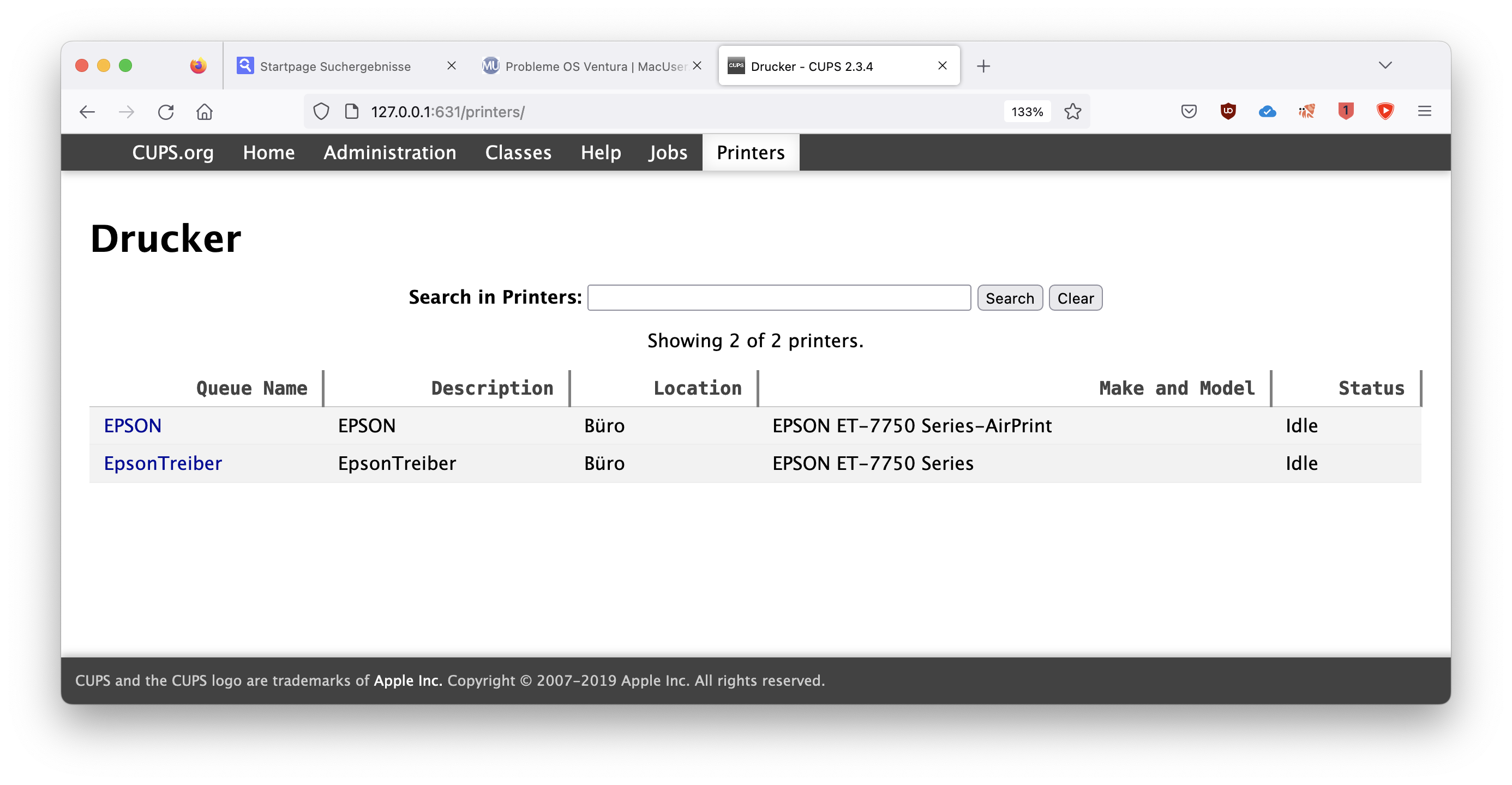Open a new browser tab
The image size is (1512, 785).
point(983,67)
